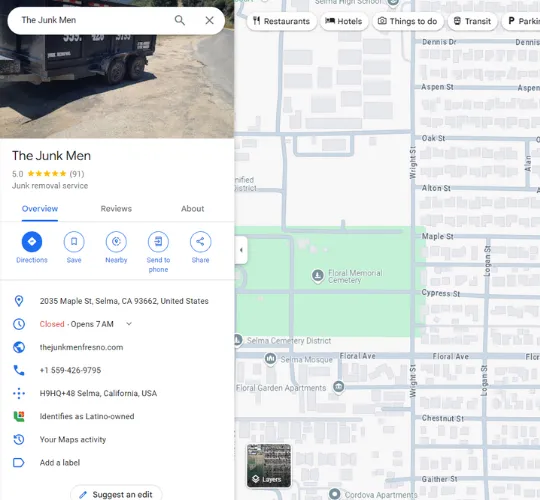This screenshot has width=540, height=500.
Task: Click the plus code dots icon
Action: [x=19, y=393]
